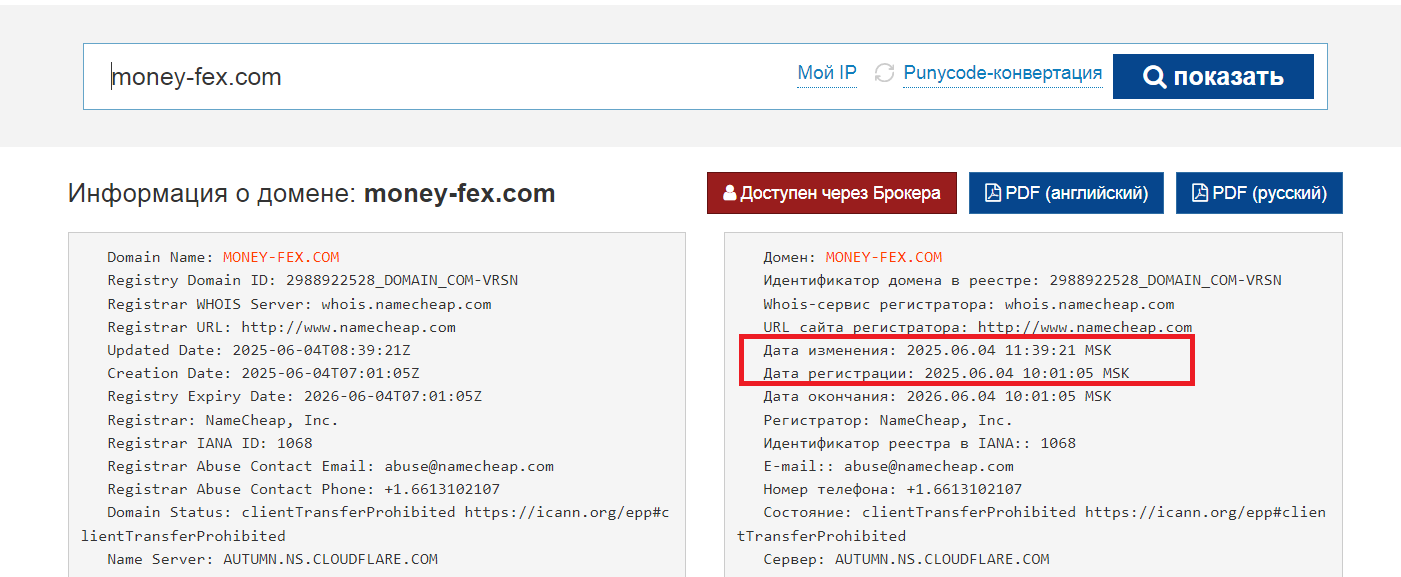Click MONEY-FEX.COM in English WHOIS block
Image resolution: width=1401 pixels, height=577 pixels.
pos(281,257)
